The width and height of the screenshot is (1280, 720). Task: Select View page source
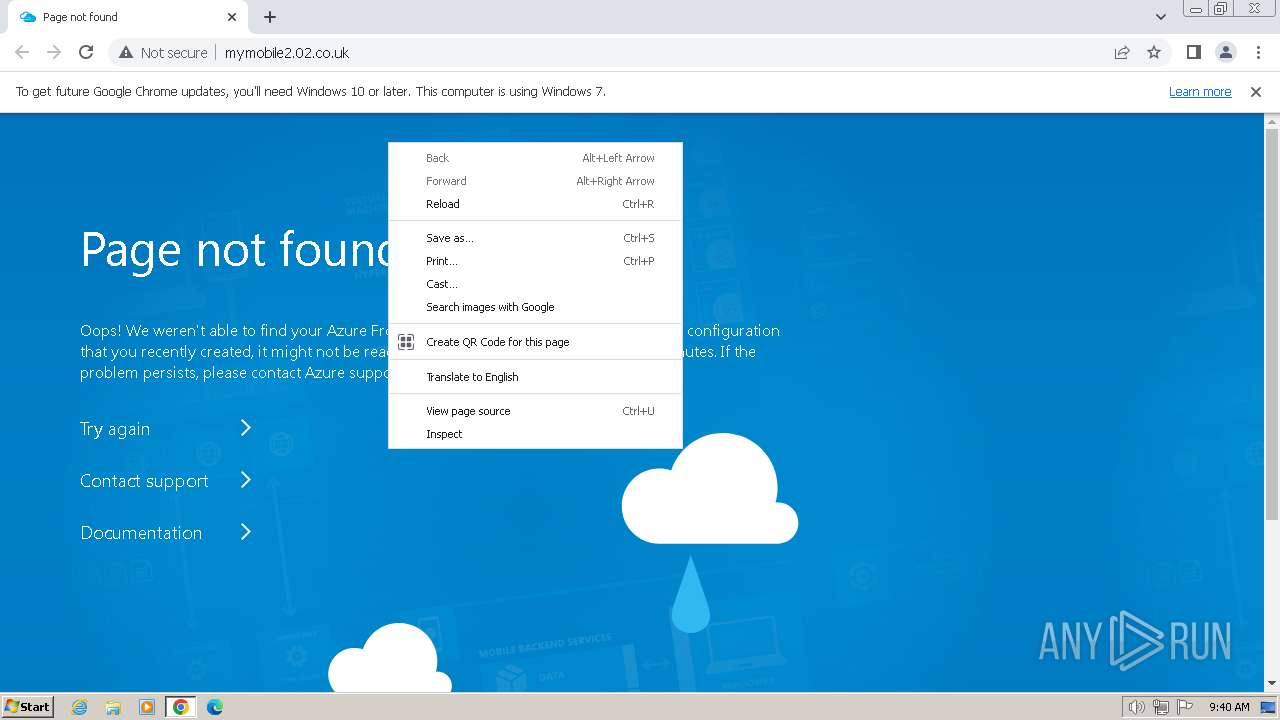coord(535,411)
